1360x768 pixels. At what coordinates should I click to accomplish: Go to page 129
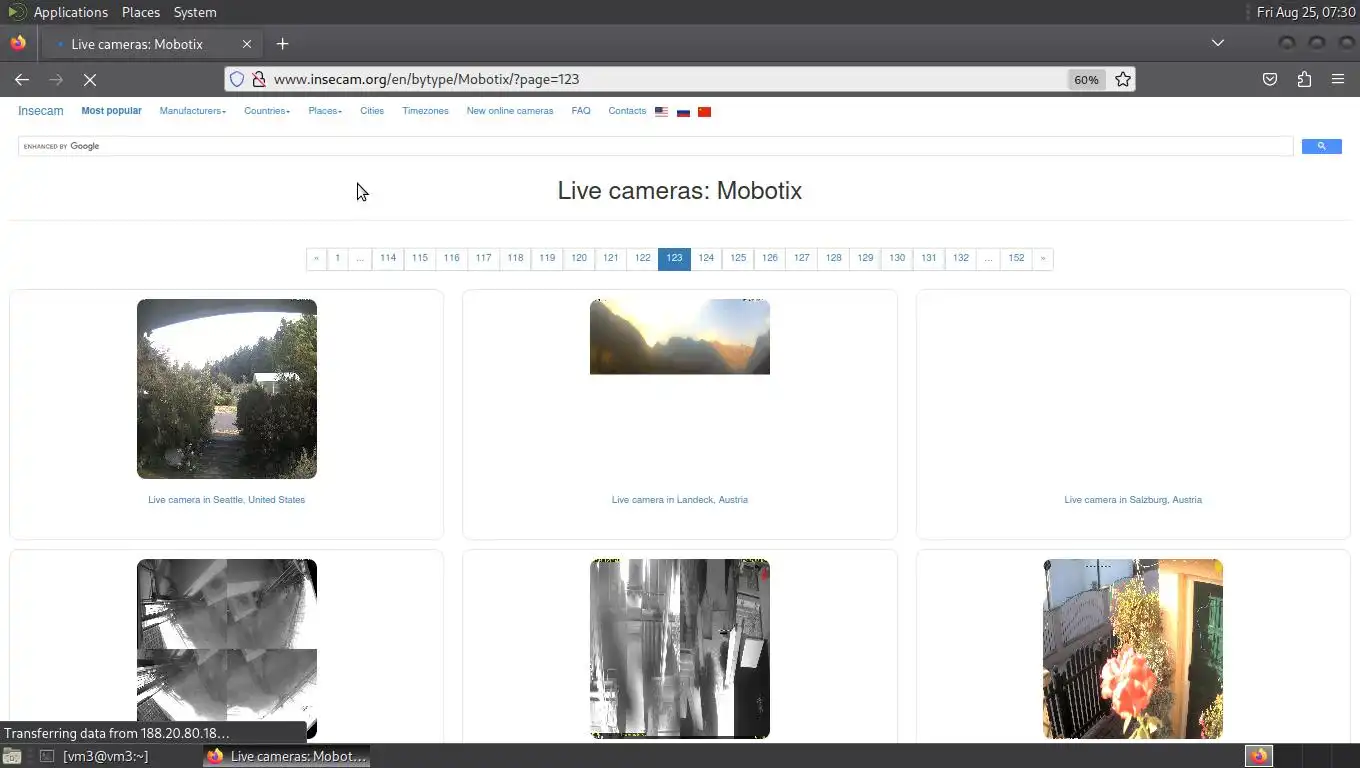[x=865, y=258]
